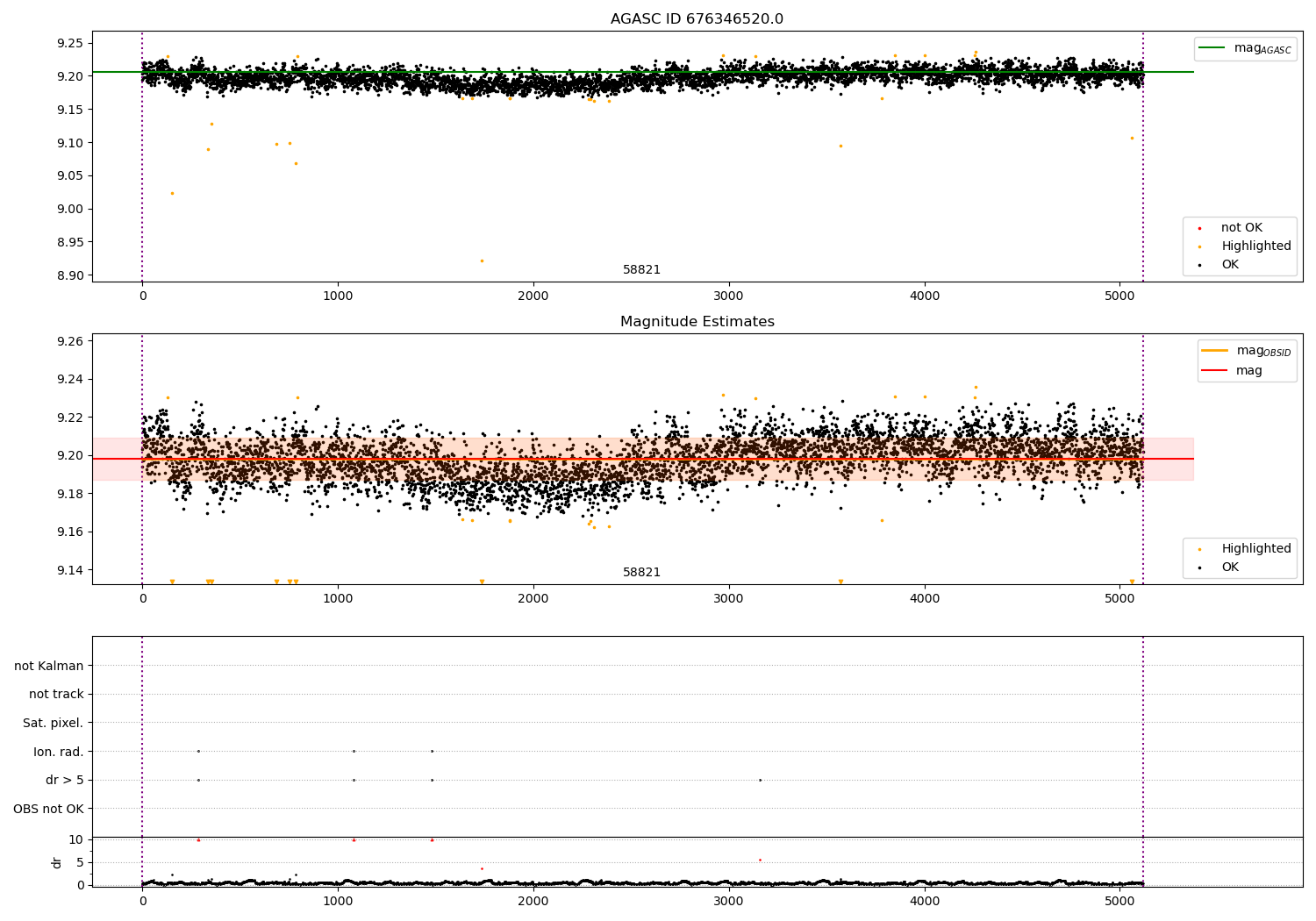Click the orange line sample in mag OBSID legend
Screen dimensions: 1316x921
tap(1215, 351)
